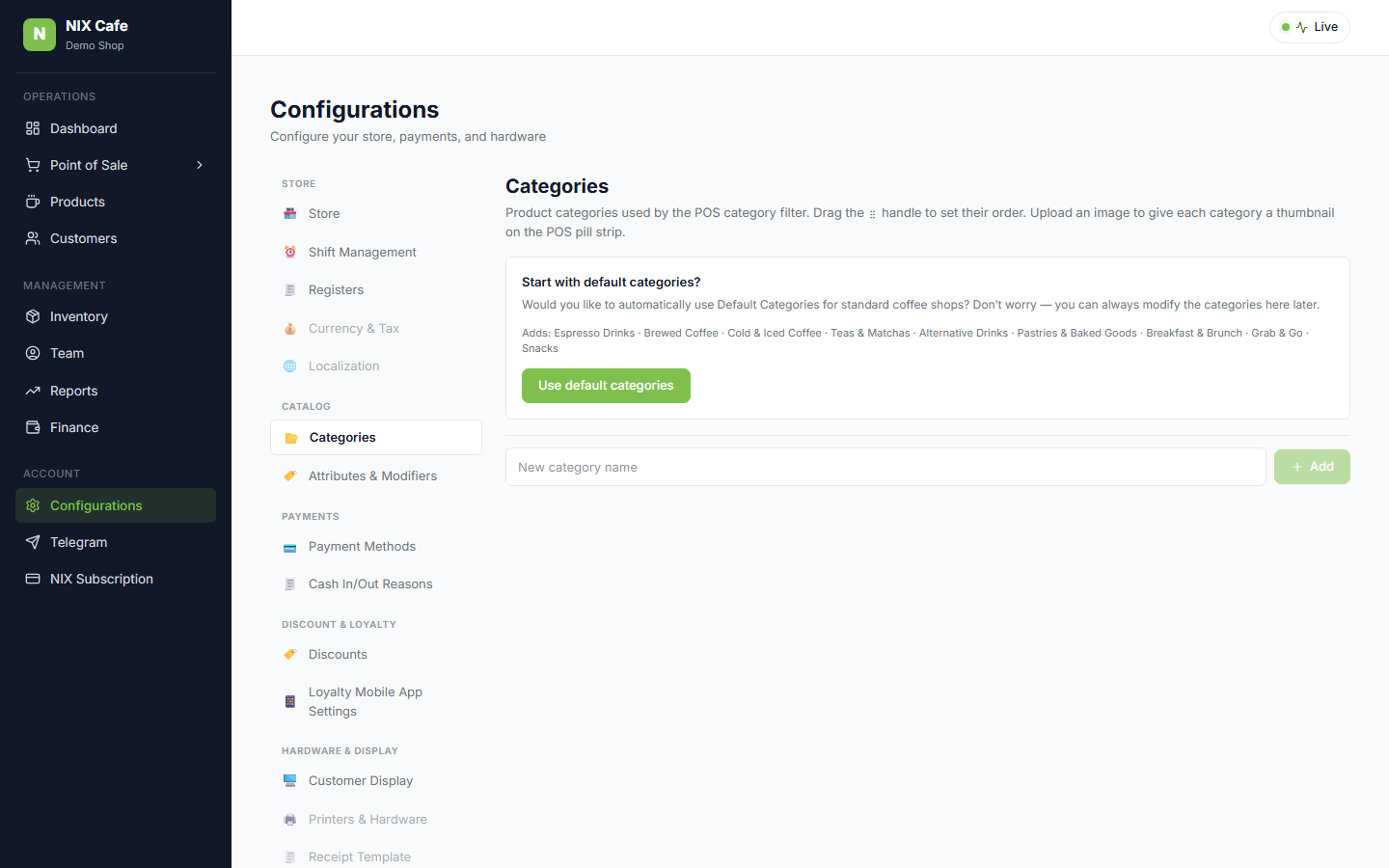1389x868 pixels.
Task: Click Use default categories button
Action: coord(606,386)
